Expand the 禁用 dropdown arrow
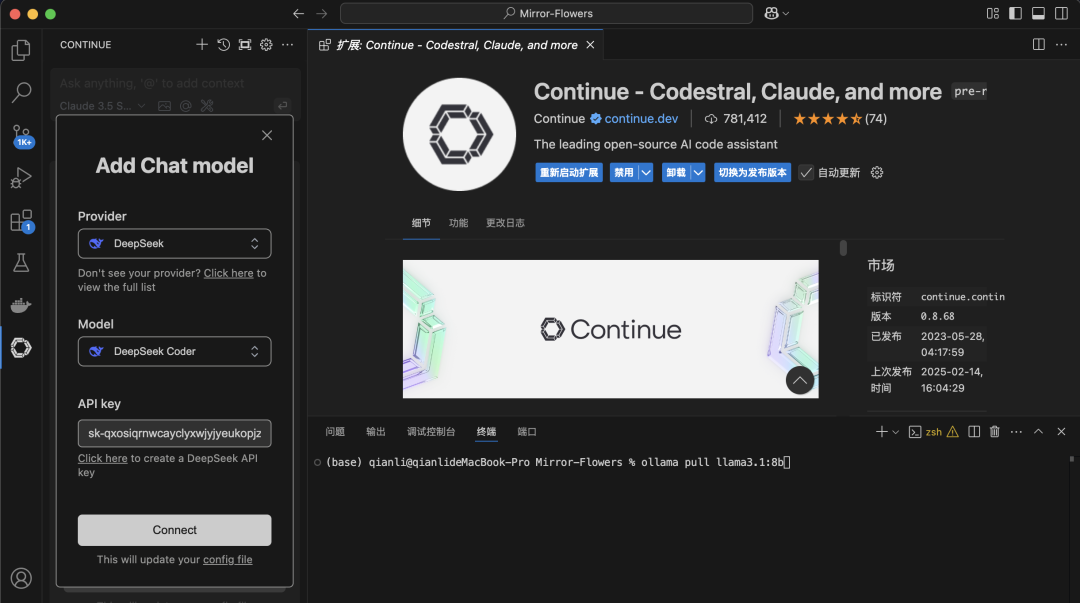The width and height of the screenshot is (1080, 603). [645, 172]
